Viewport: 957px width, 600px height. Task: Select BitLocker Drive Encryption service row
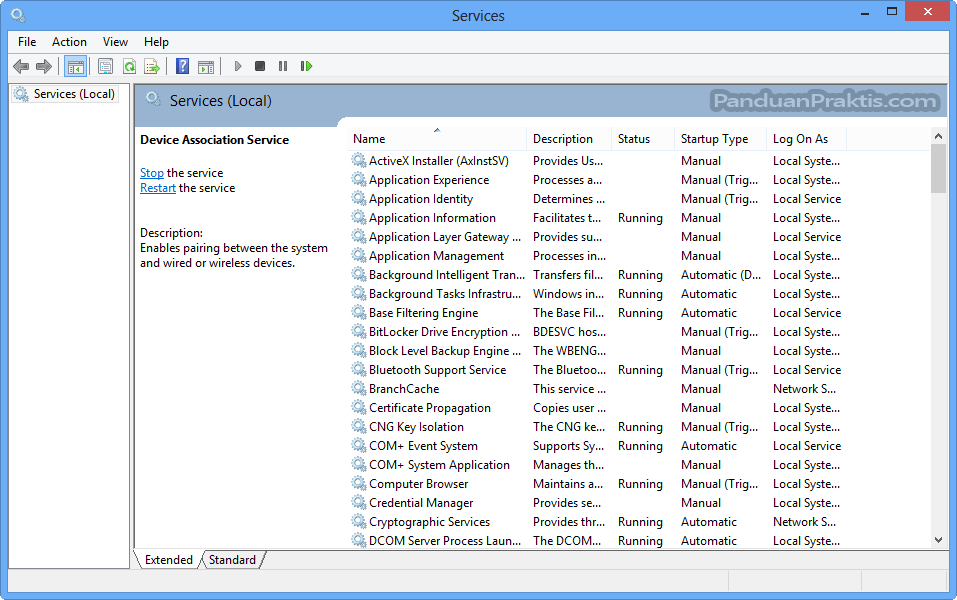596,331
